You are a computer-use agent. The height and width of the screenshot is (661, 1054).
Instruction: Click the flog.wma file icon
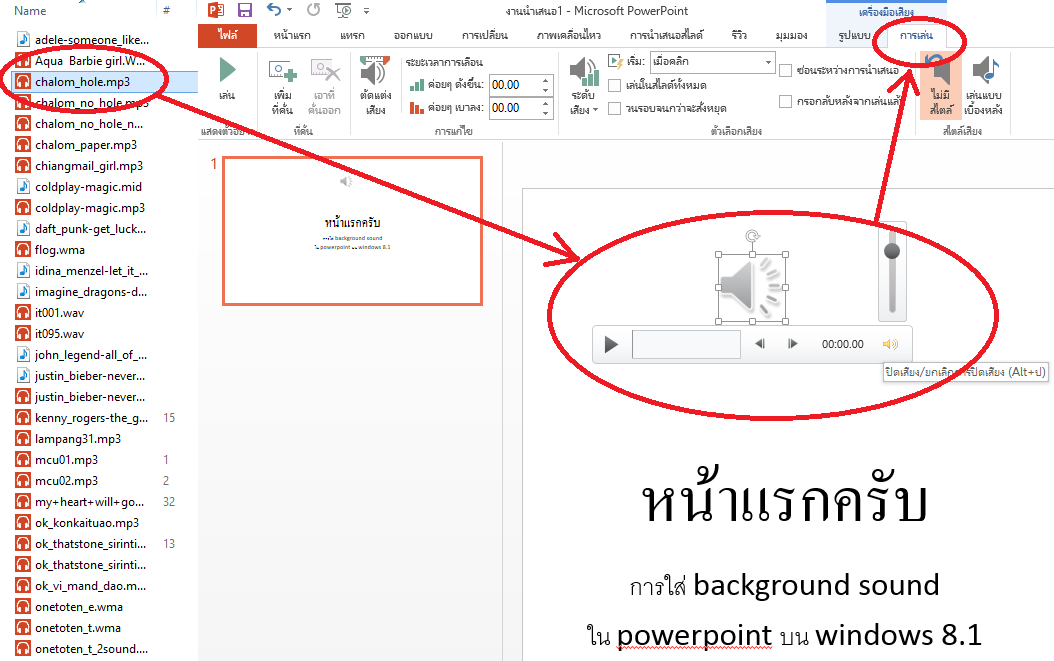[x=24, y=250]
